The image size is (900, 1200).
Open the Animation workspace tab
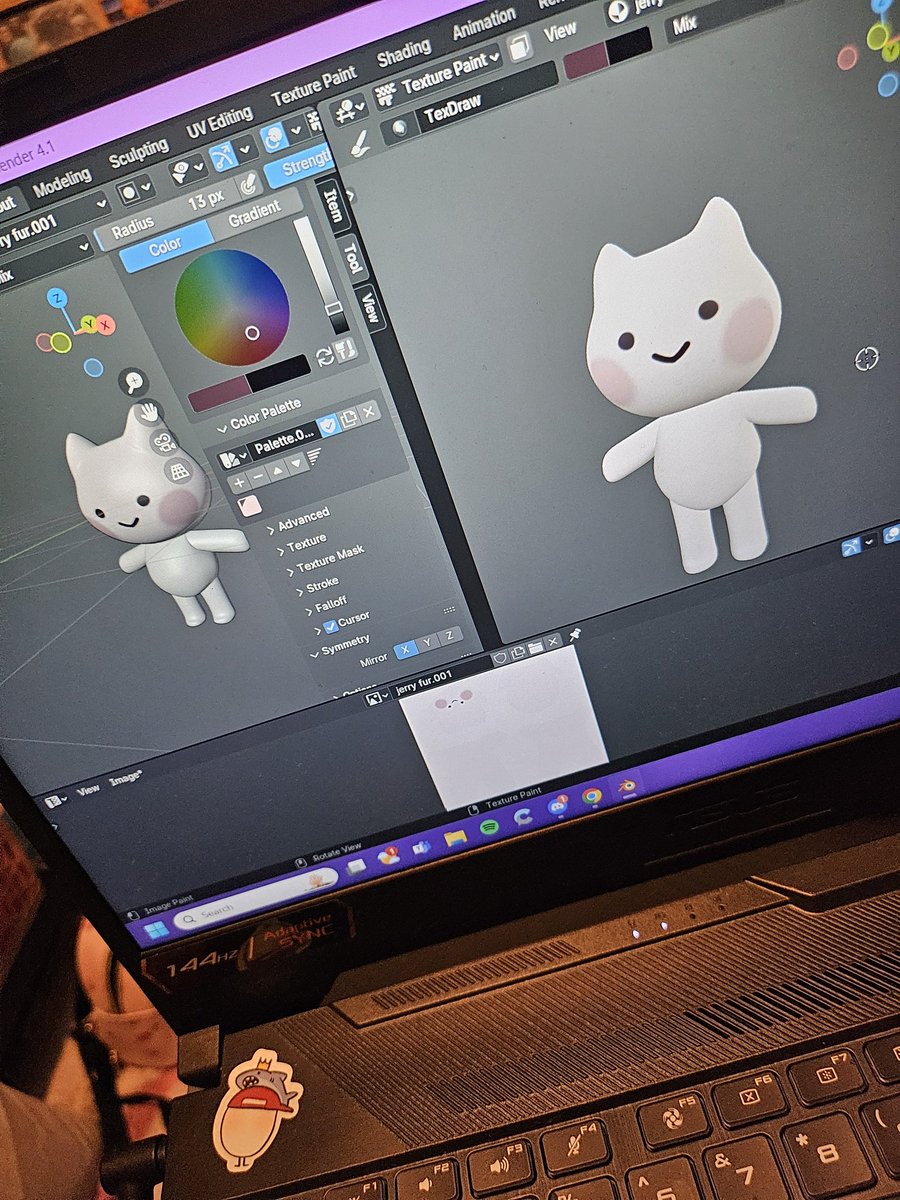pyautogui.click(x=483, y=22)
